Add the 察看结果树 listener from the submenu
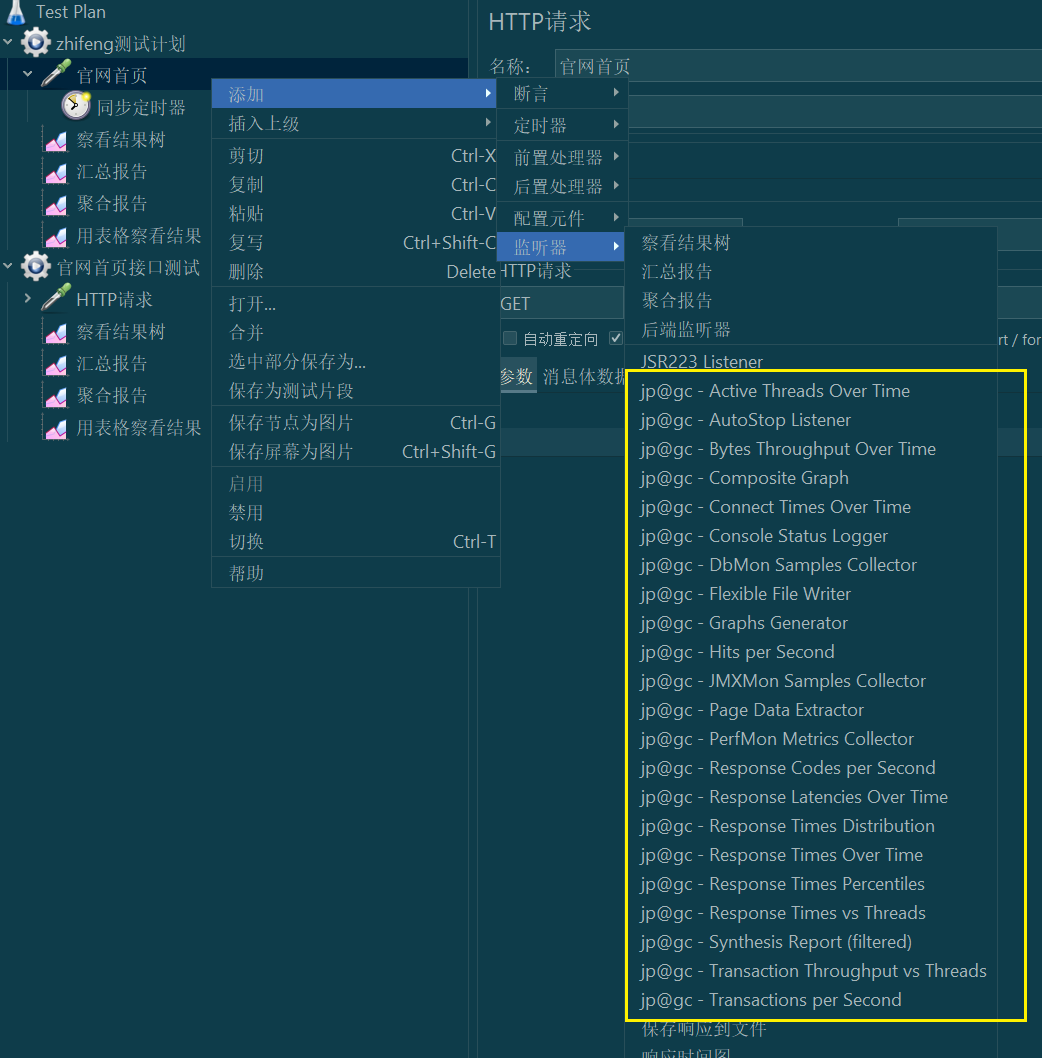Screen dimensions: 1042x1058 811,243
